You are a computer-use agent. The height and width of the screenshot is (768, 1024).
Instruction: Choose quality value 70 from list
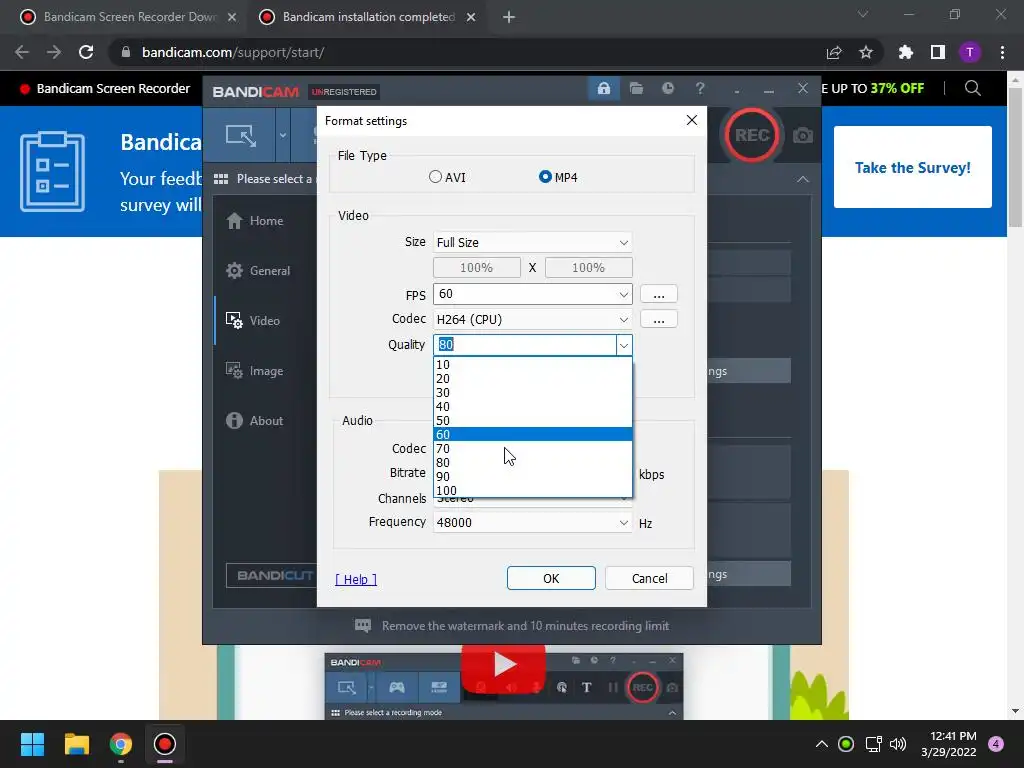533,449
